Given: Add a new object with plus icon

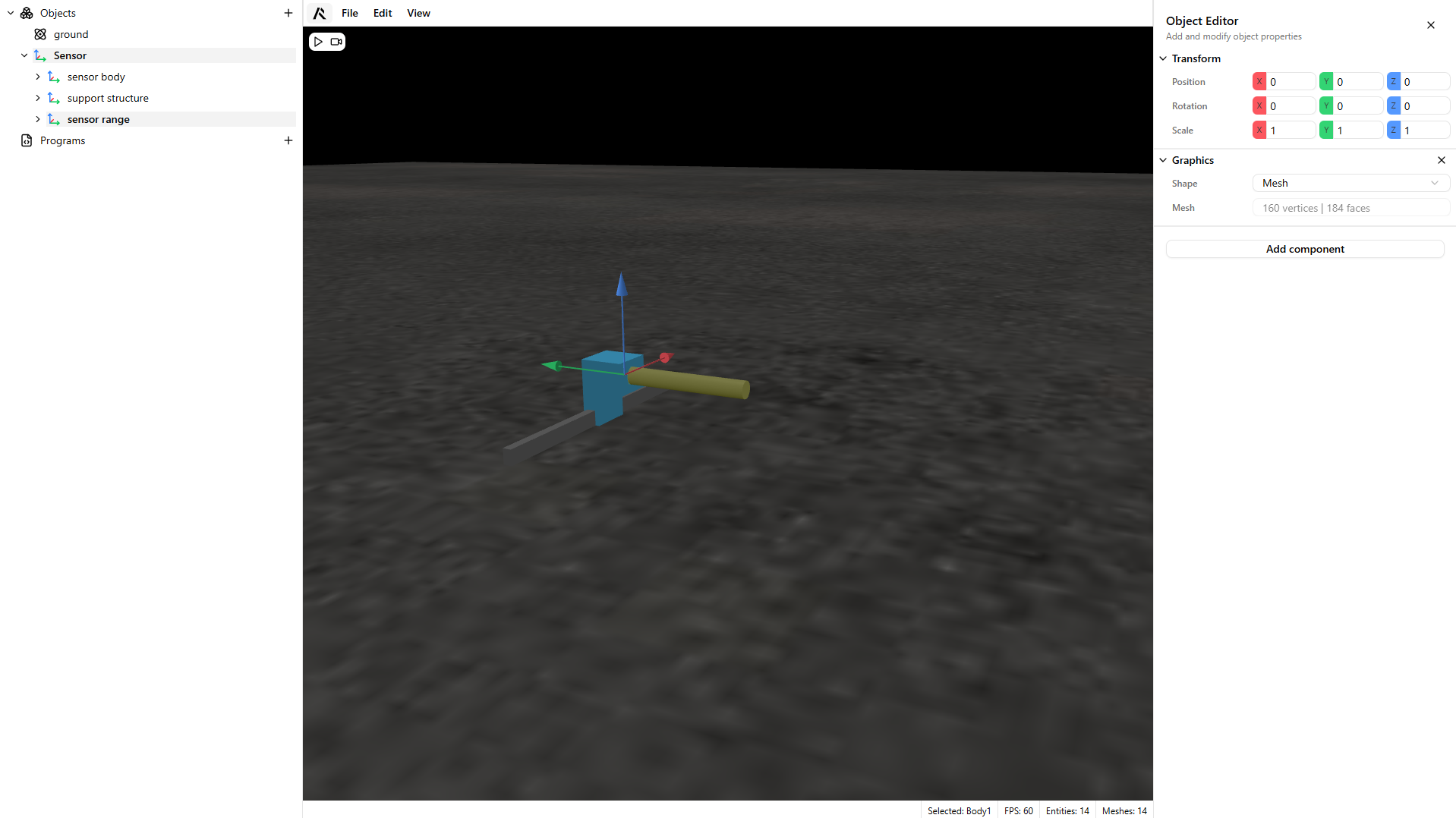Looking at the screenshot, I should [x=288, y=13].
